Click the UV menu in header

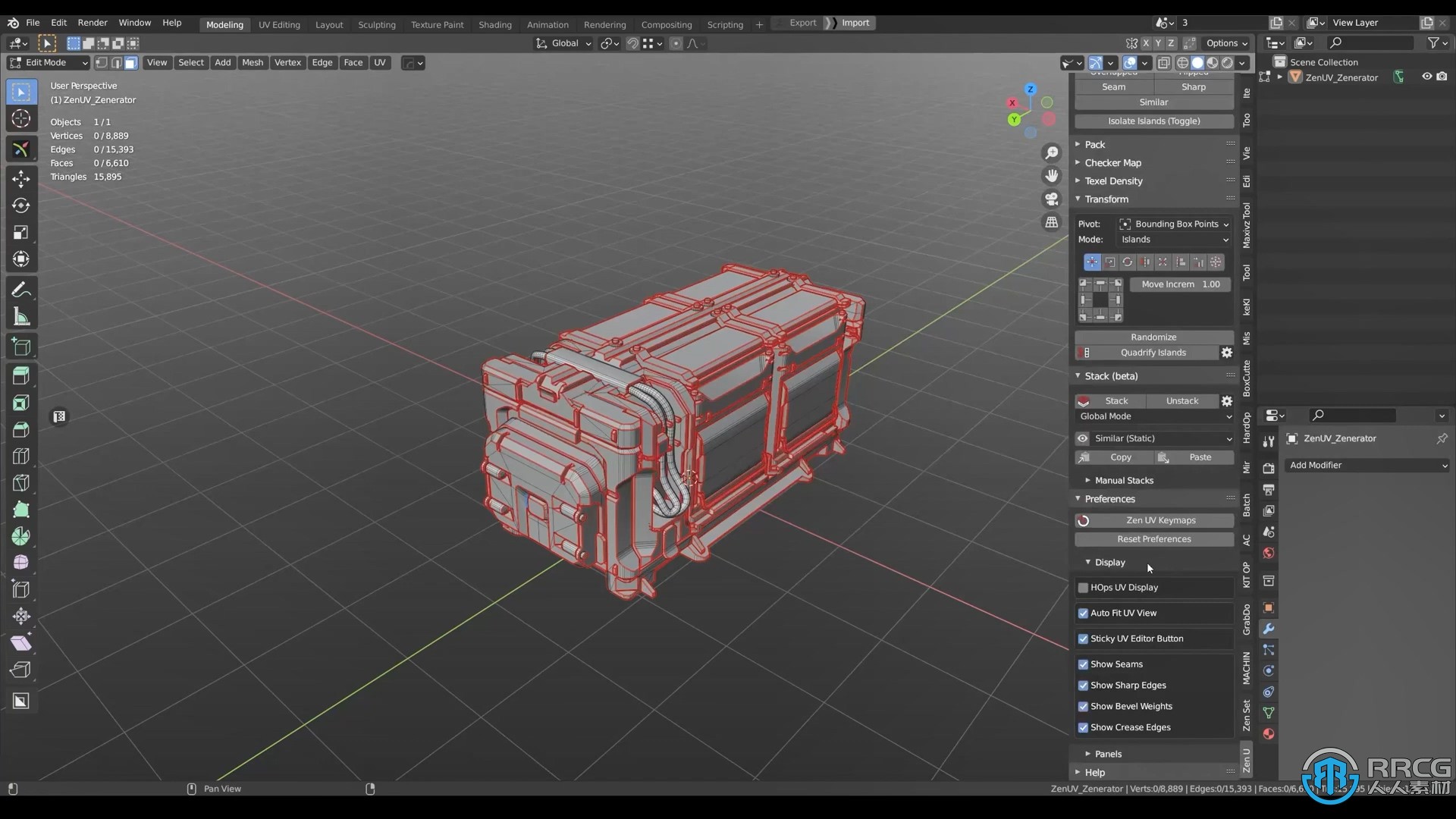380,62
